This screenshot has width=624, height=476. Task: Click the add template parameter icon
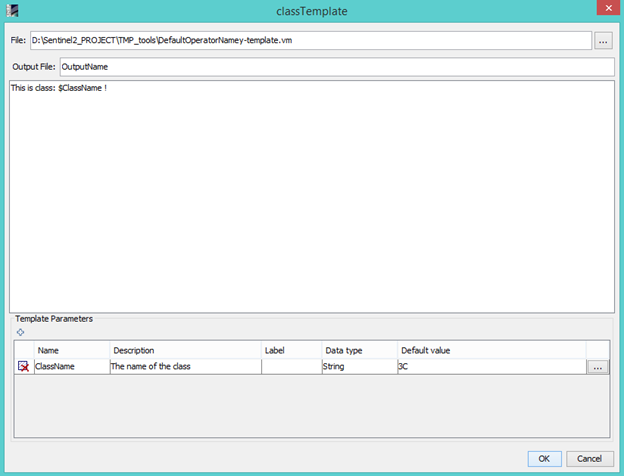click(21, 331)
